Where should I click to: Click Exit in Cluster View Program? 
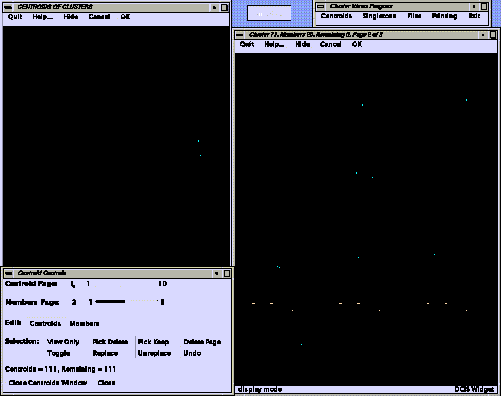coord(474,16)
